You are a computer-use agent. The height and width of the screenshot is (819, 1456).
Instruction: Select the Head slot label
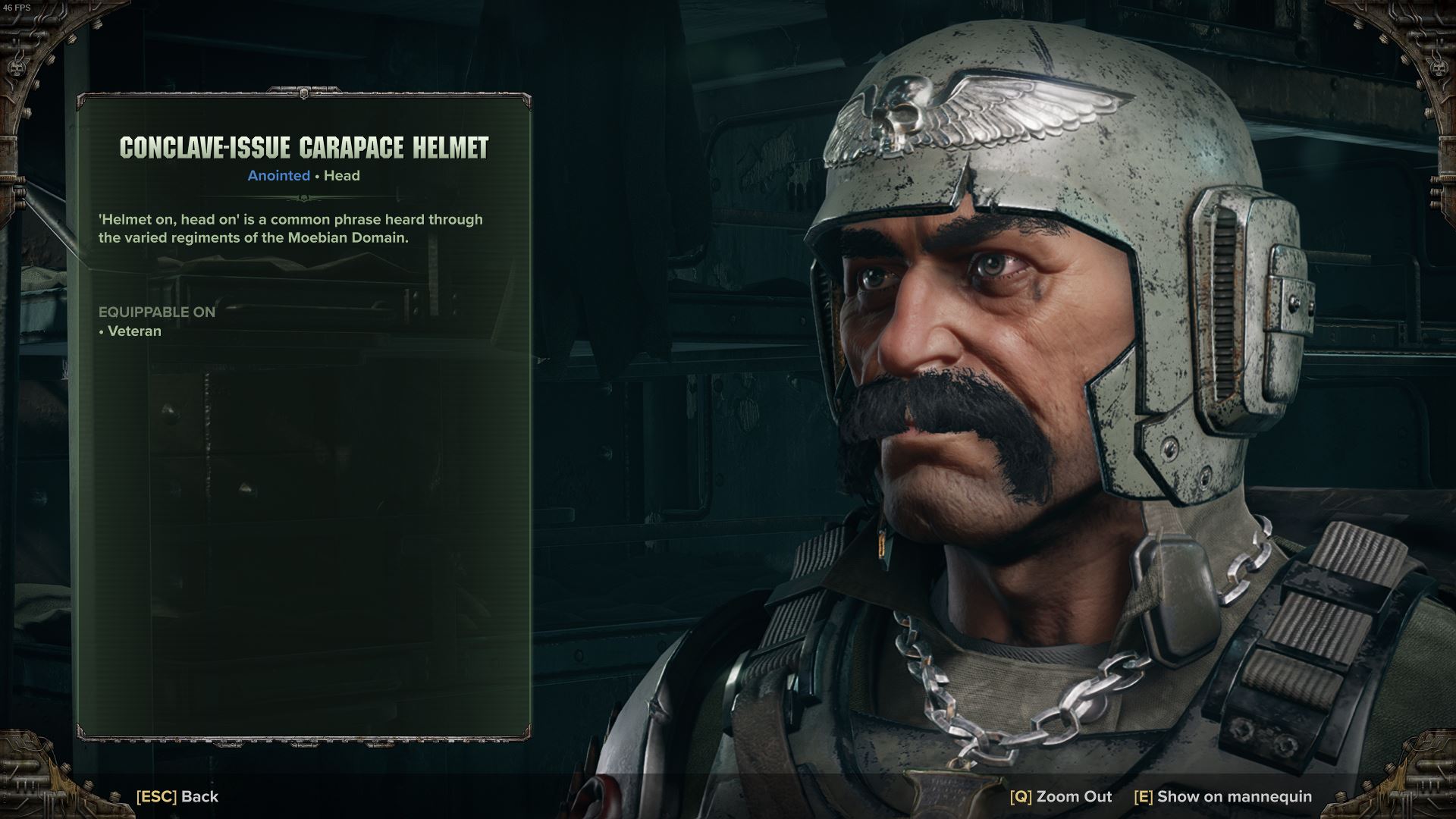342,175
